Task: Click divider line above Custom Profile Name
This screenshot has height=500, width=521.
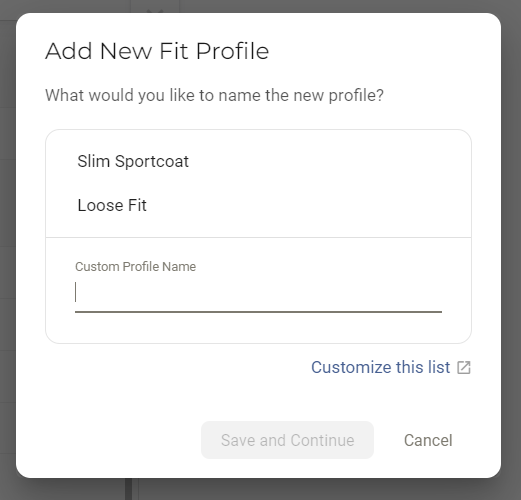Action: (258, 238)
